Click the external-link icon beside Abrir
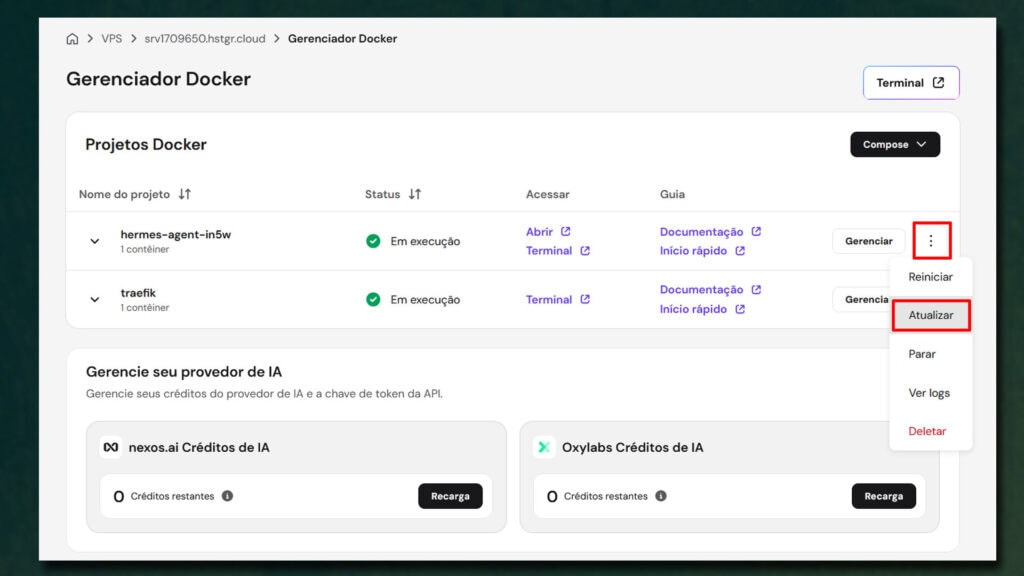The image size is (1024, 576). click(566, 231)
